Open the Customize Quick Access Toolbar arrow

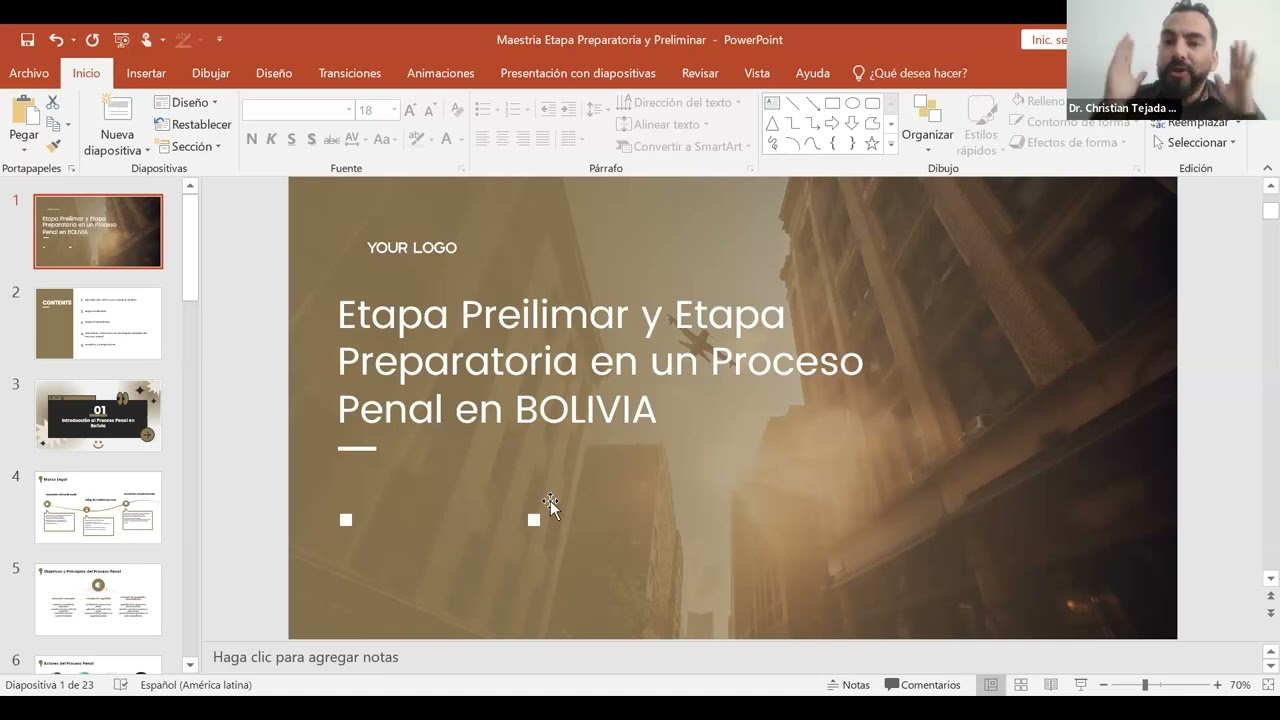pyautogui.click(x=220, y=40)
